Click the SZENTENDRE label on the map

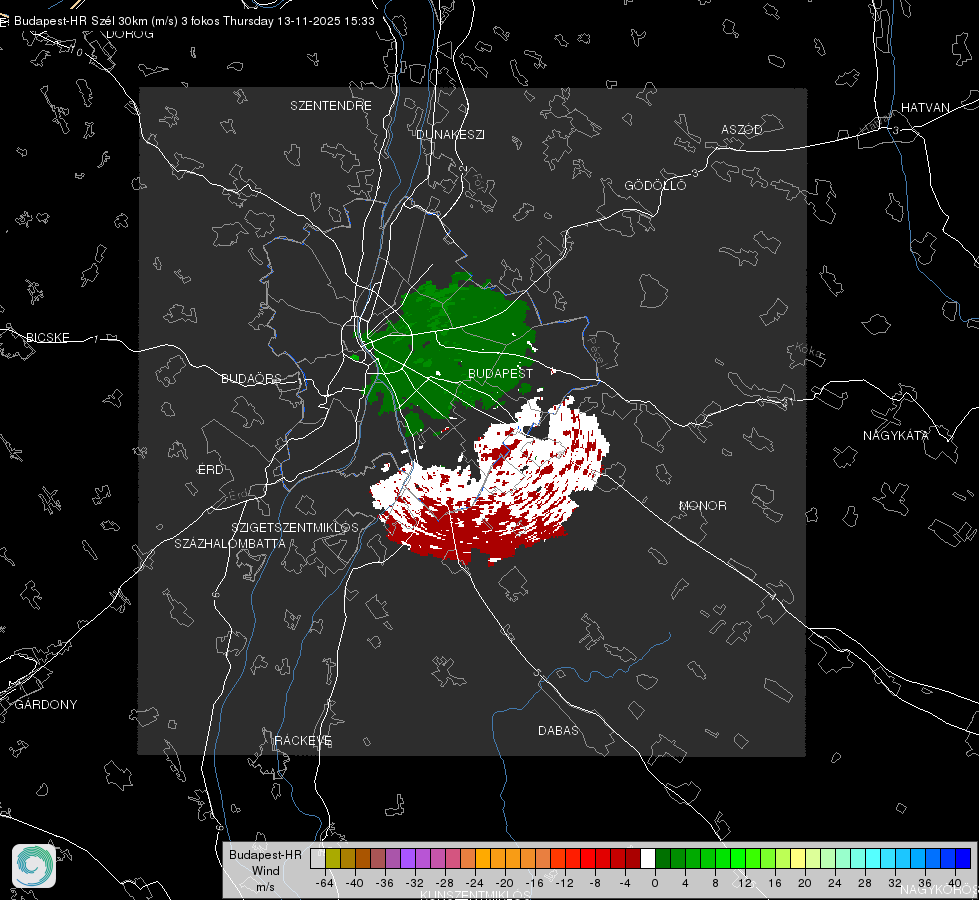[330, 106]
